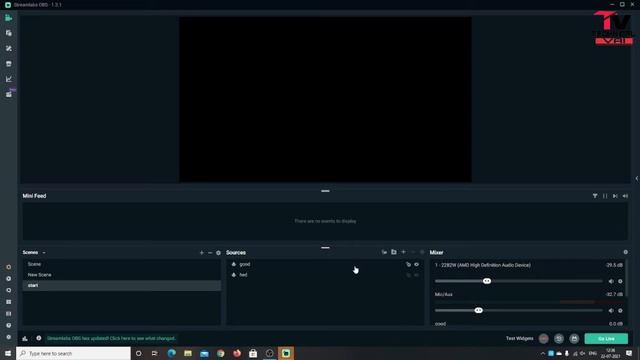640x360 pixels.
Task: Click the Mixer panel scrollbar
Action: [626, 278]
